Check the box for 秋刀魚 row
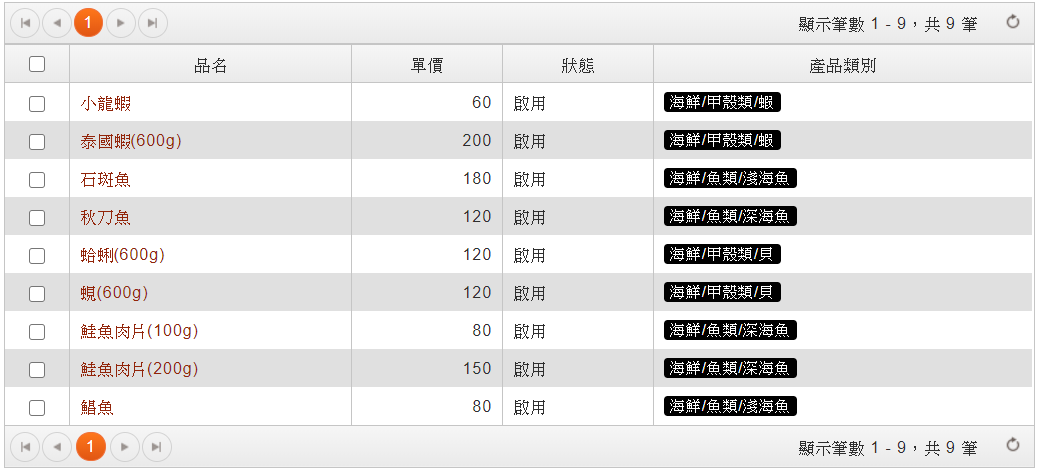The image size is (1040, 473). click(37, 218)
